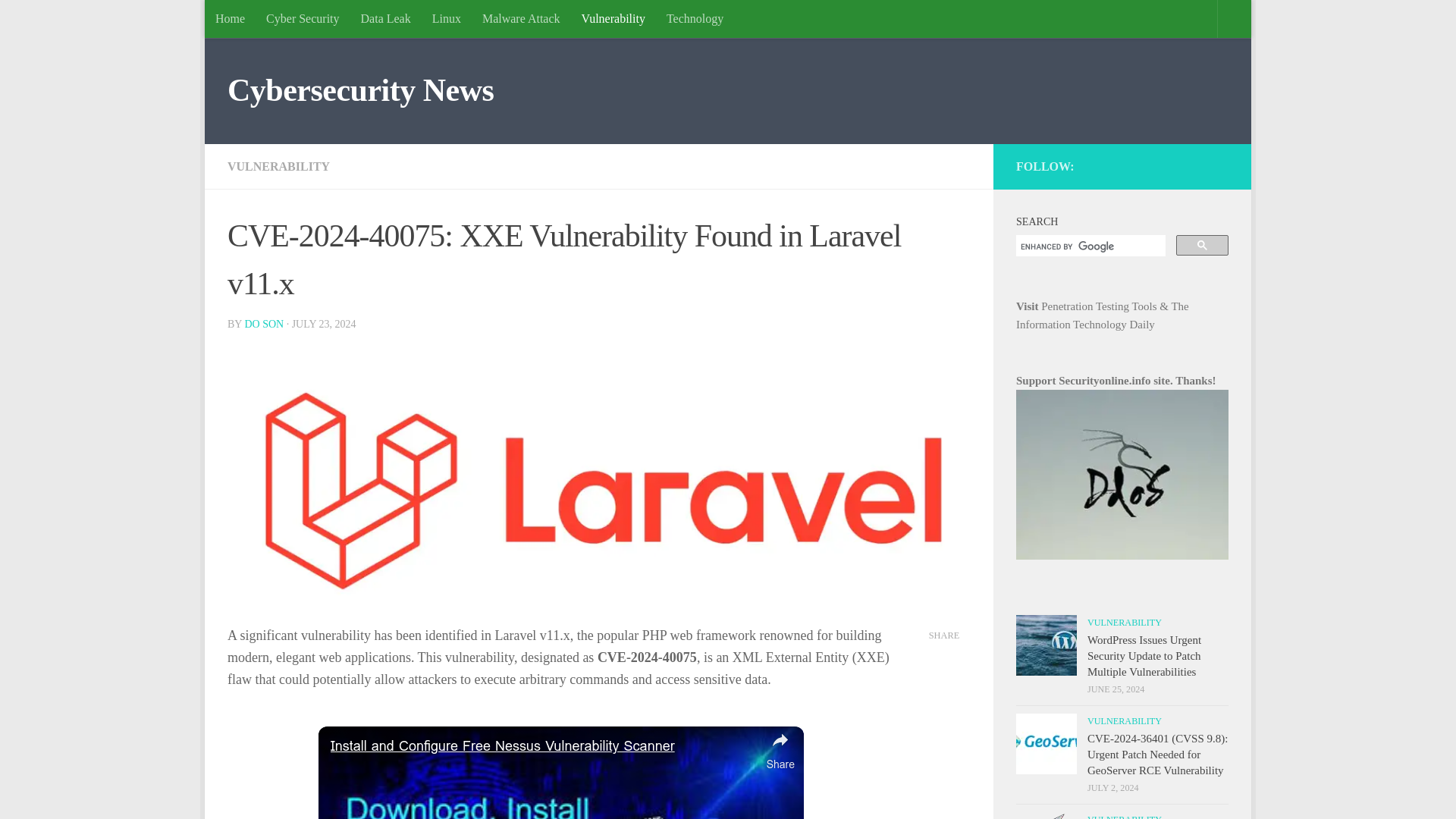Viewport: 1456px width, 819px height.
Task: Click the Malware Attack dropdown option
Action: coord(521,19)
